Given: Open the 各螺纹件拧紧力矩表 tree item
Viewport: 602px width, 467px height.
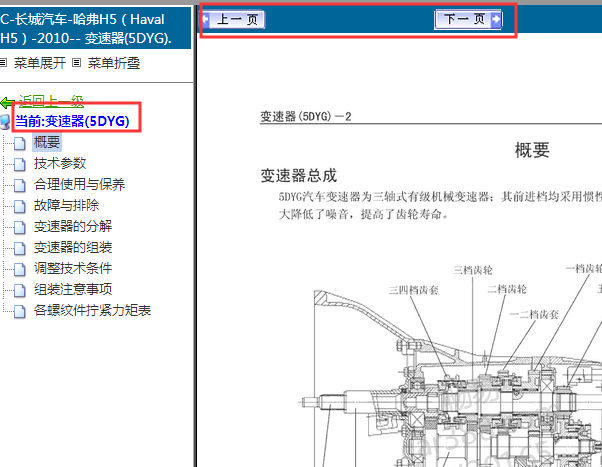Looking at the screenshot, I should 93,310.
